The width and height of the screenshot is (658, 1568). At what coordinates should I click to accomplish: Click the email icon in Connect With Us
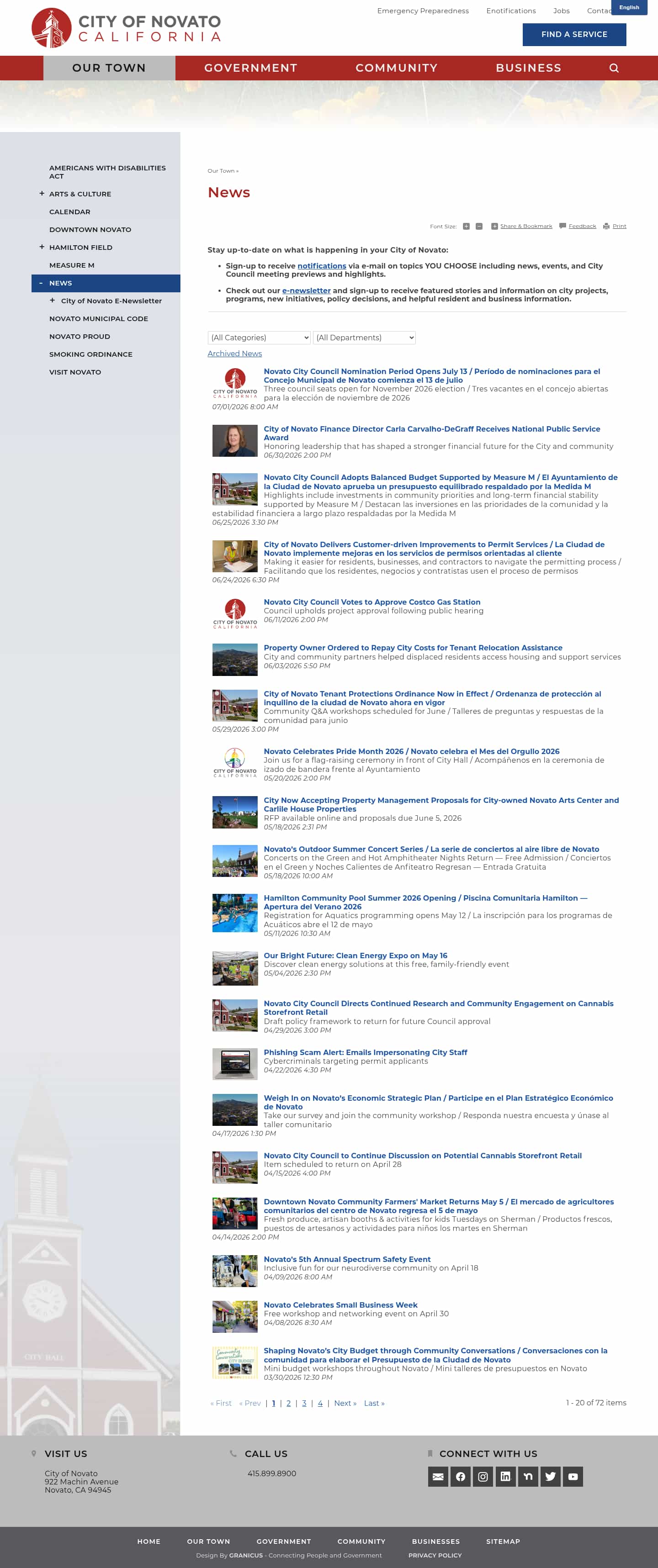pyautogui.click(x=438, y=1476)
